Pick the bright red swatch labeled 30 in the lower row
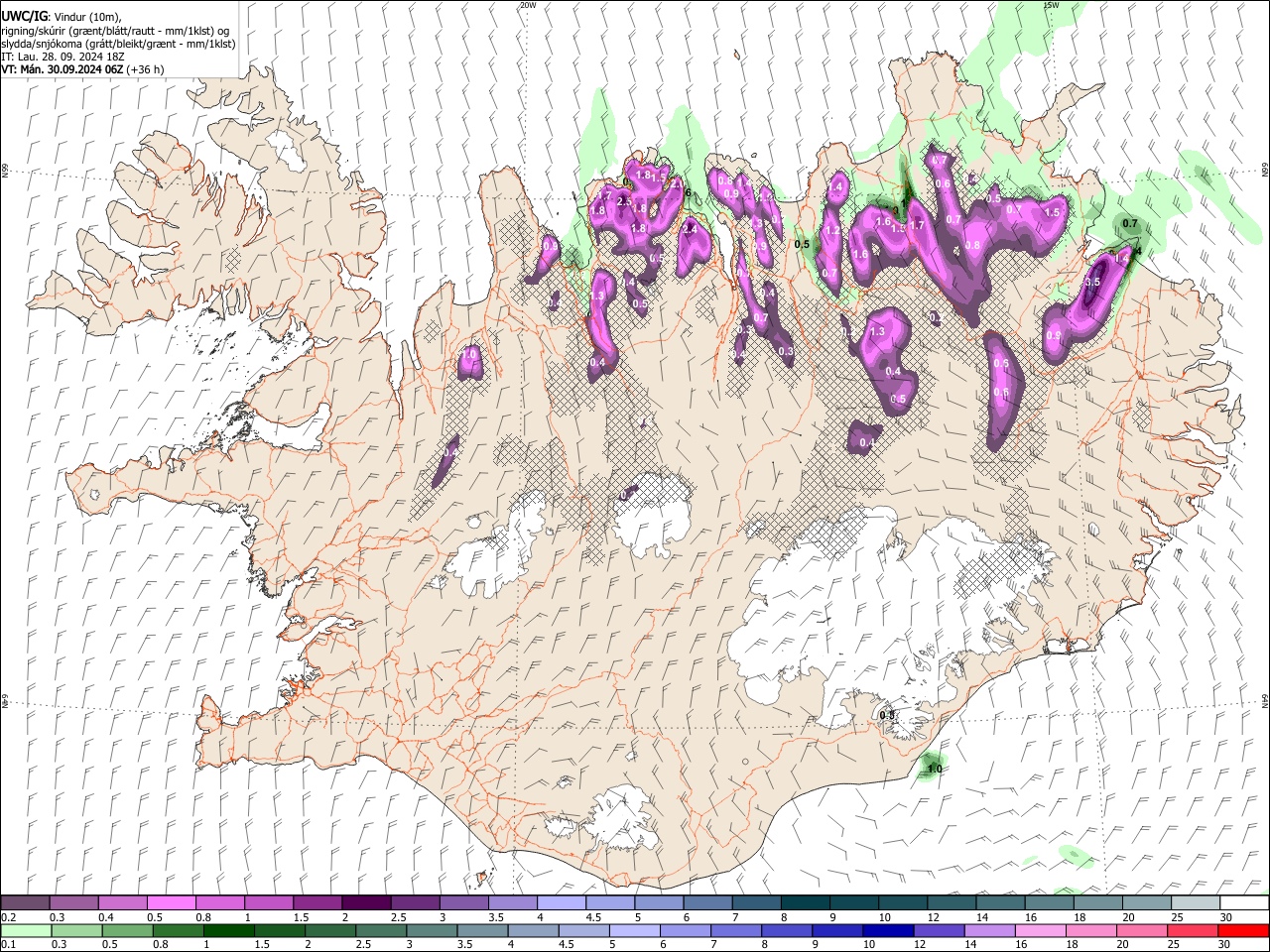The width and height of the screenshot is (1270, 952). click(1243, 931)
